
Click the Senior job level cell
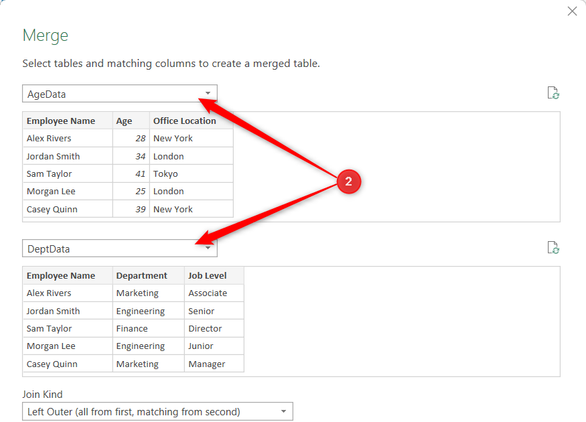point(214,311)
